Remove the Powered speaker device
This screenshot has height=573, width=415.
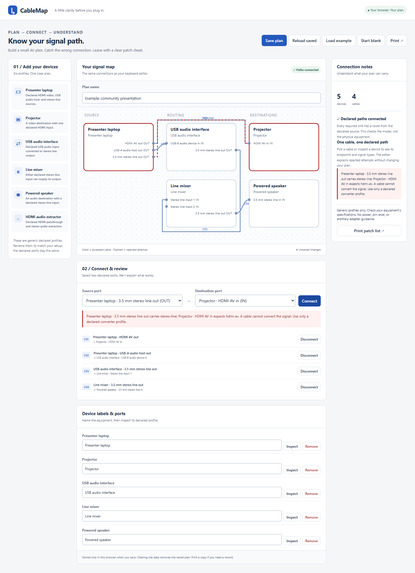tap(311, 541)
